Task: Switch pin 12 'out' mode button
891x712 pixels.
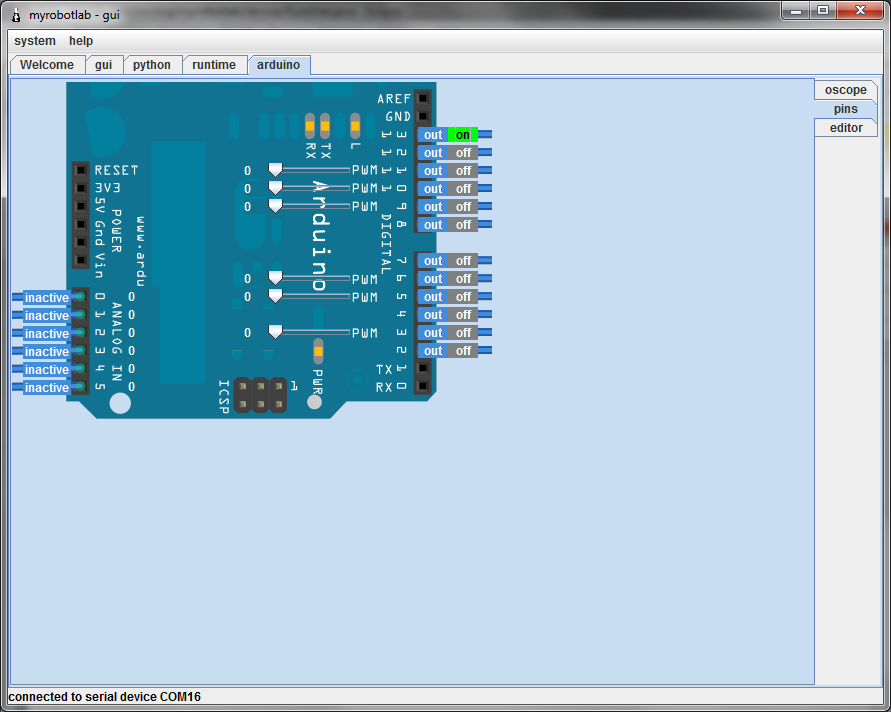Action: [433, 153]
